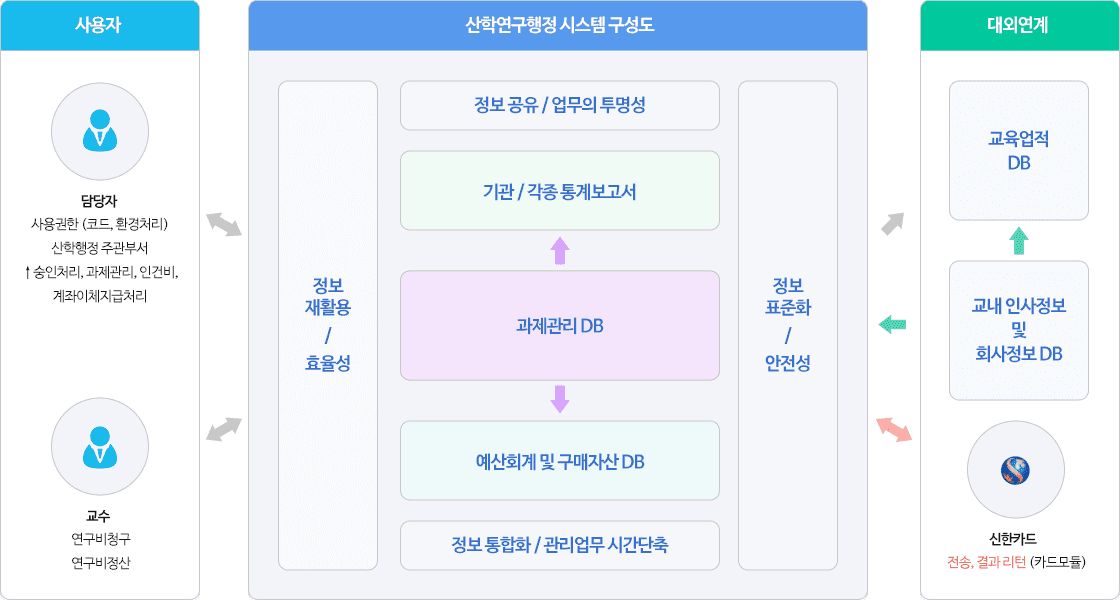
Task: Click the pink double arrow near 신한카드
Action: 893,428
